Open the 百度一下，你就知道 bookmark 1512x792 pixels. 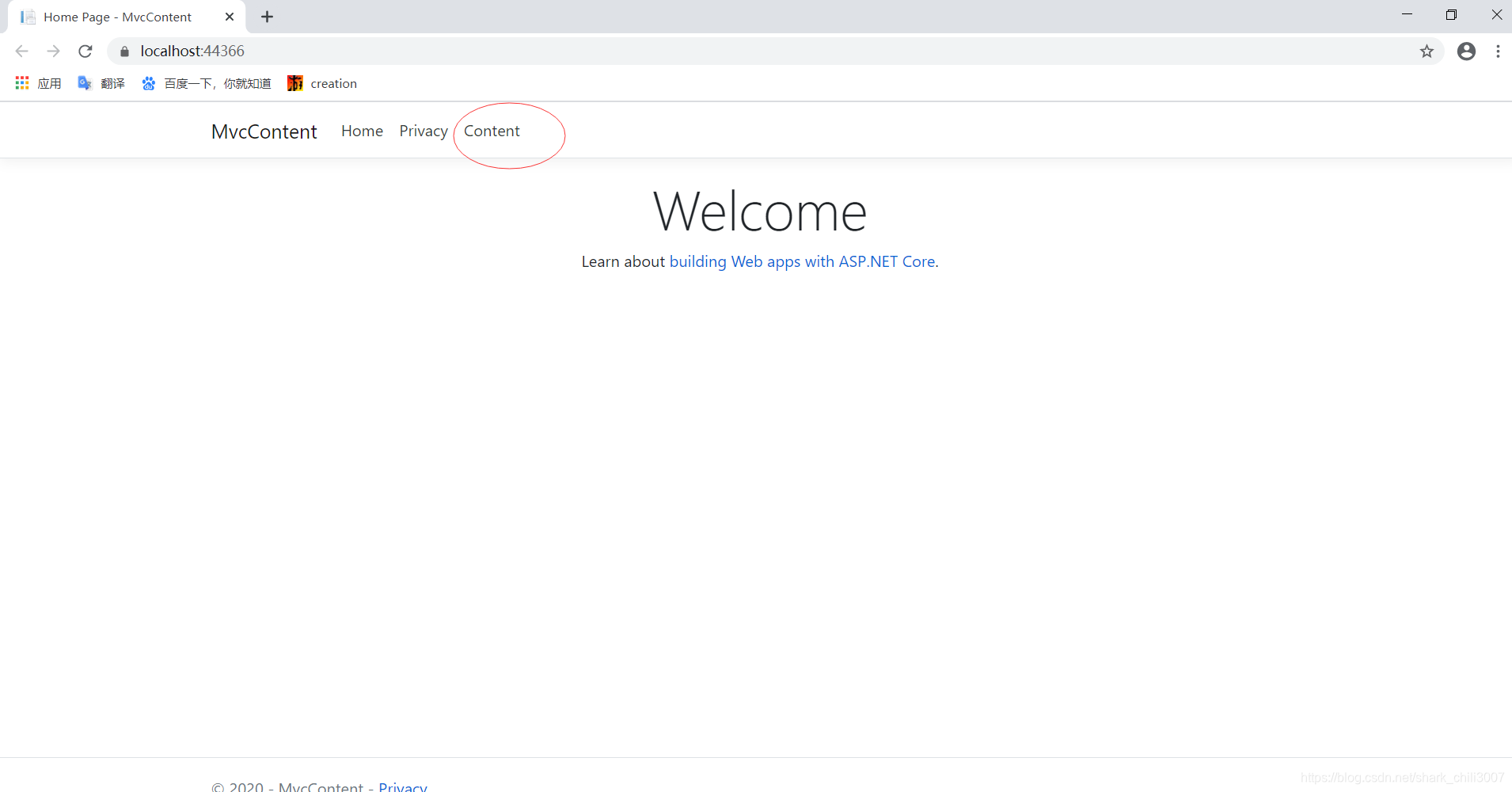click(206, 83)
